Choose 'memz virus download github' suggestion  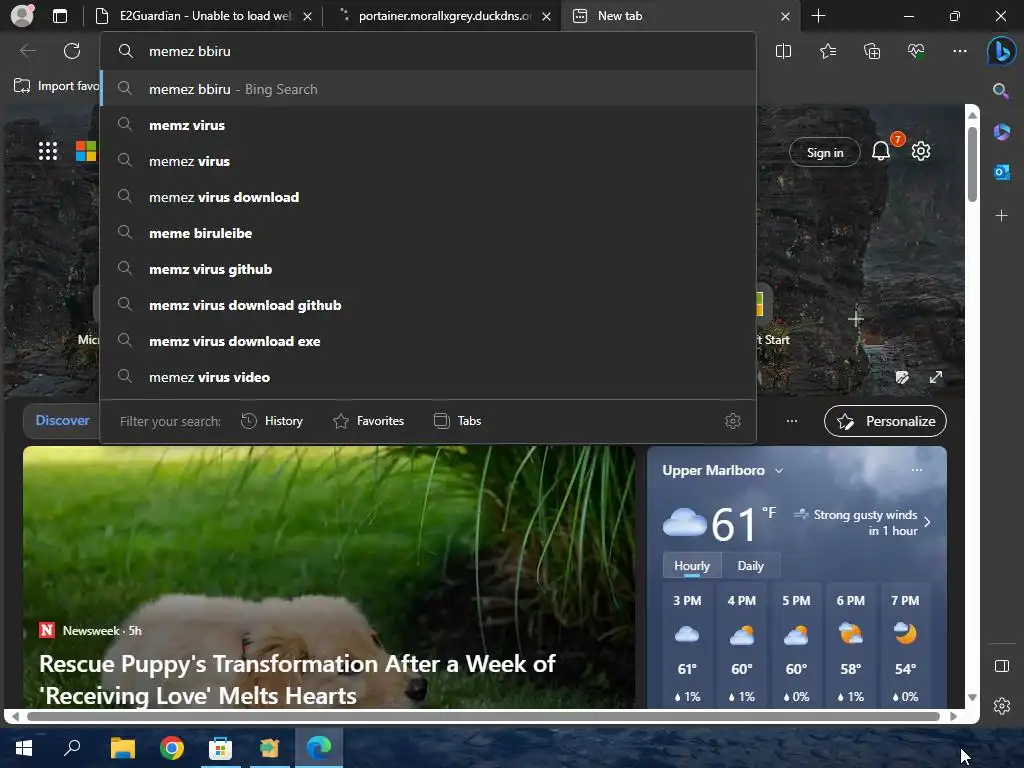(428, 305)
